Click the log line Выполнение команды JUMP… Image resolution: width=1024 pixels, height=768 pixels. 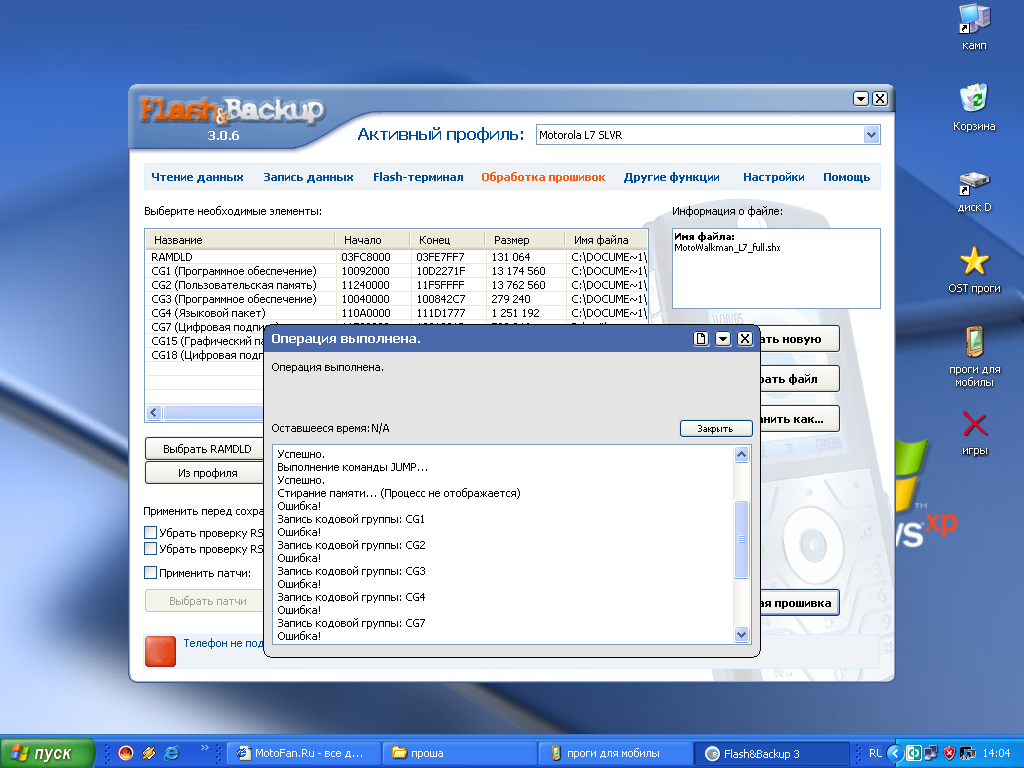point(353,467)
